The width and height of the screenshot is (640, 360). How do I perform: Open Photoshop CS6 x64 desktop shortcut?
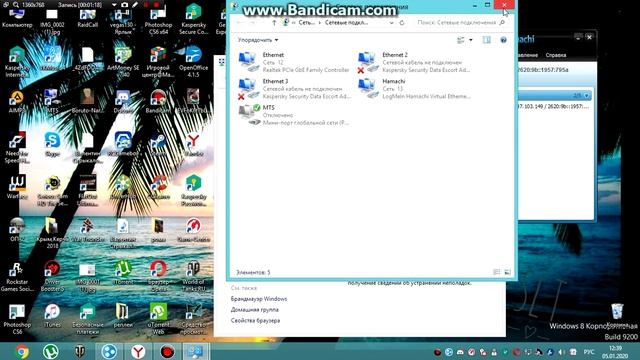(x=158, y=21)
